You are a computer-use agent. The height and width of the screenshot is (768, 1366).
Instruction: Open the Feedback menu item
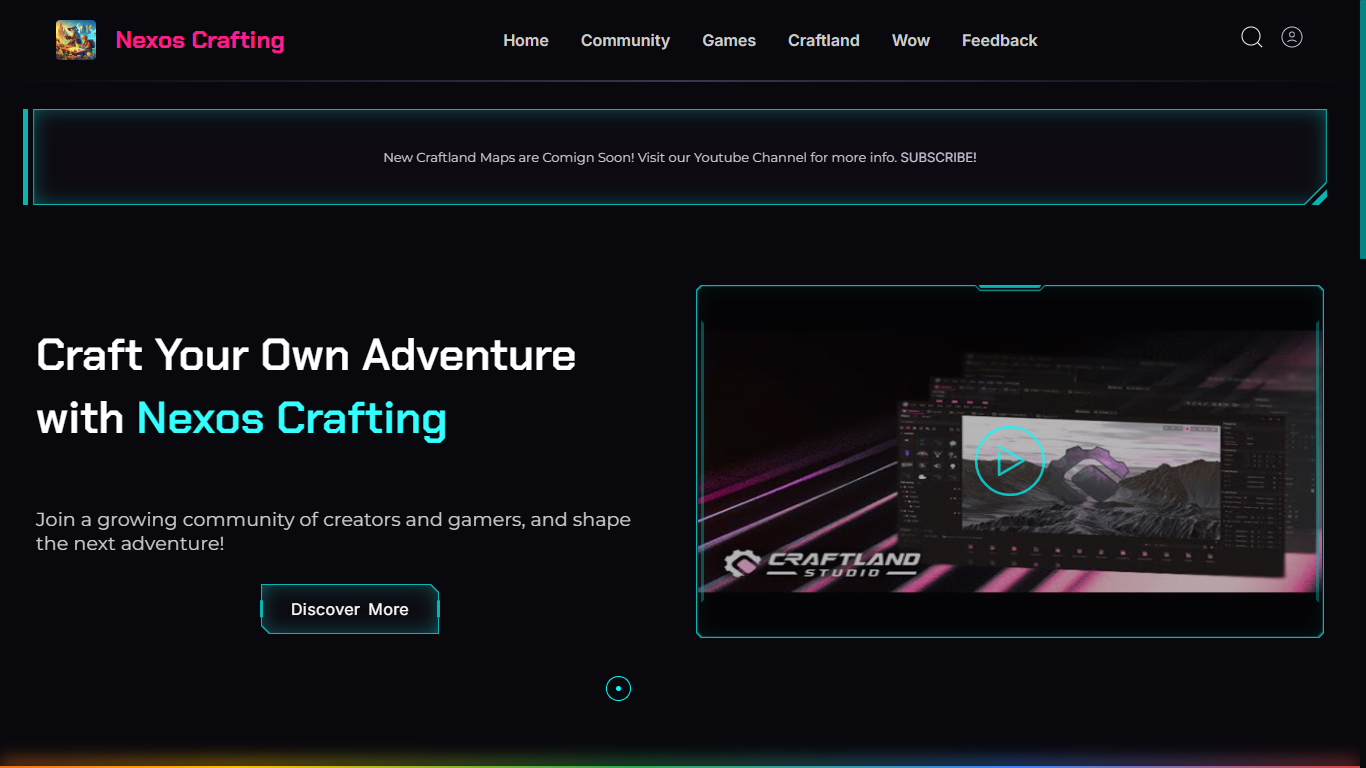pos(1000,40)
